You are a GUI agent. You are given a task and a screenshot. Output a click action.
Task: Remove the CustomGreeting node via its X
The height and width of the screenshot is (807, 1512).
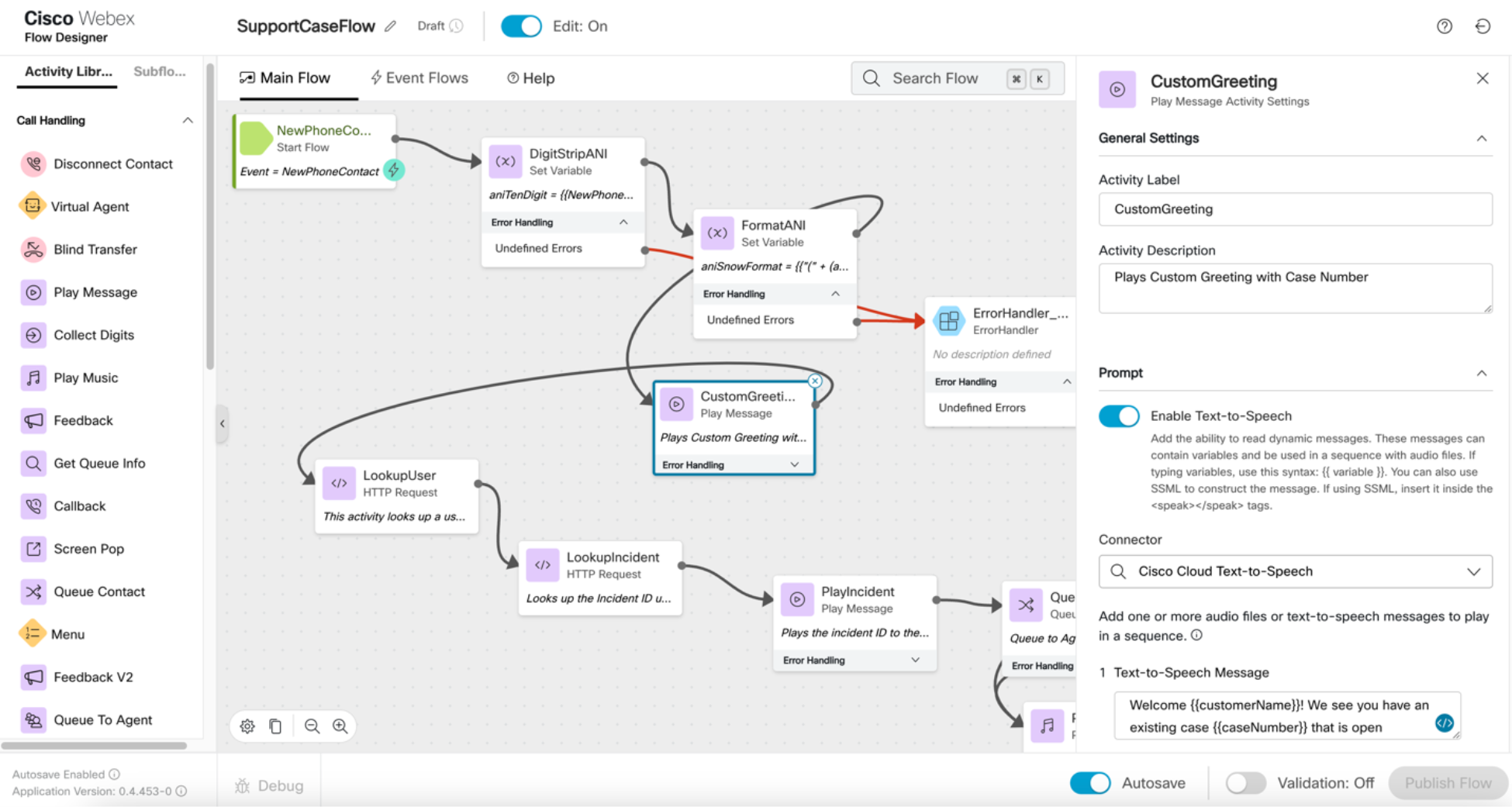point(814,381)
